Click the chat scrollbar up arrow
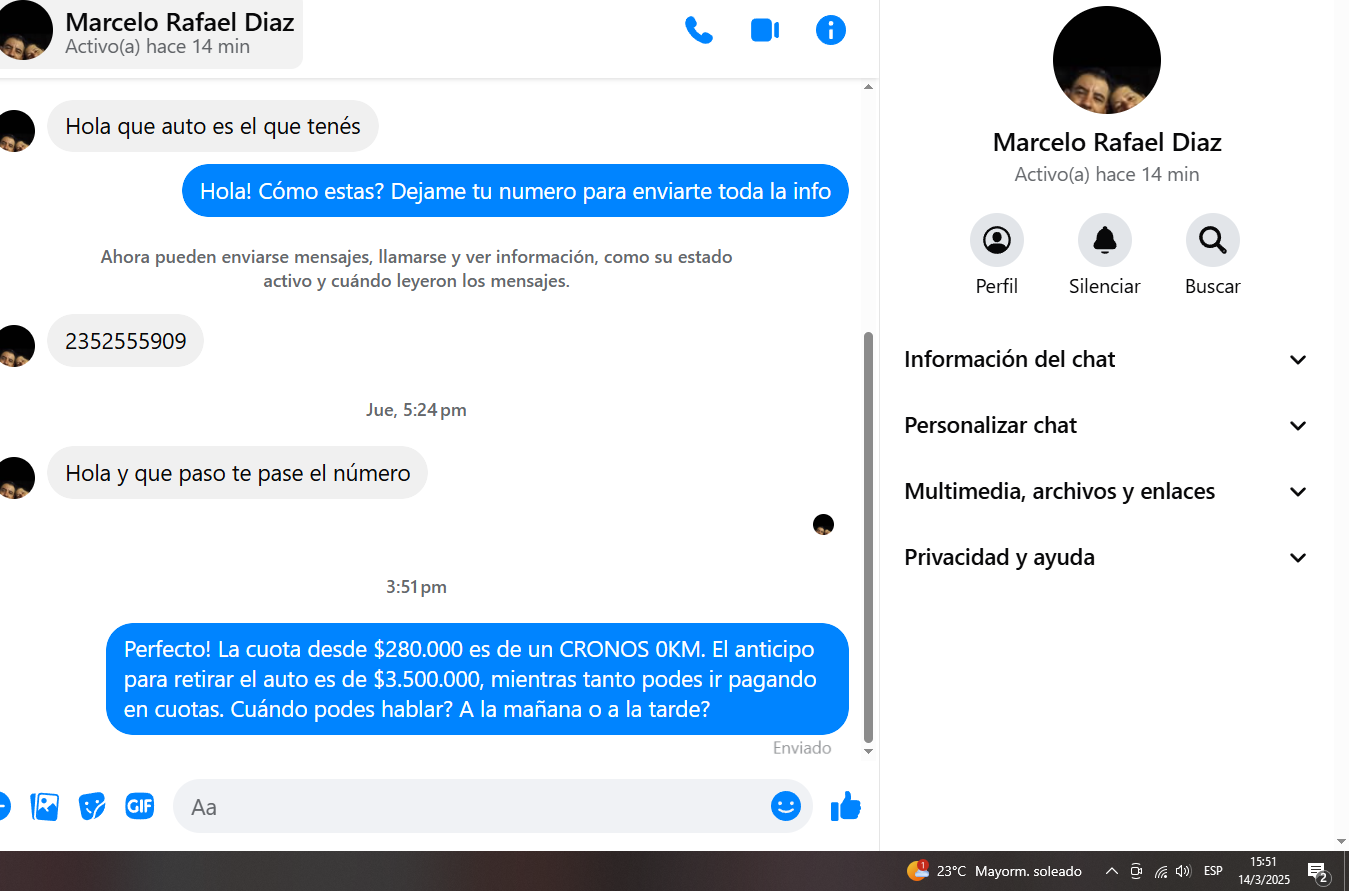This screenshot has height=891, width=1349. pos(868,87)
